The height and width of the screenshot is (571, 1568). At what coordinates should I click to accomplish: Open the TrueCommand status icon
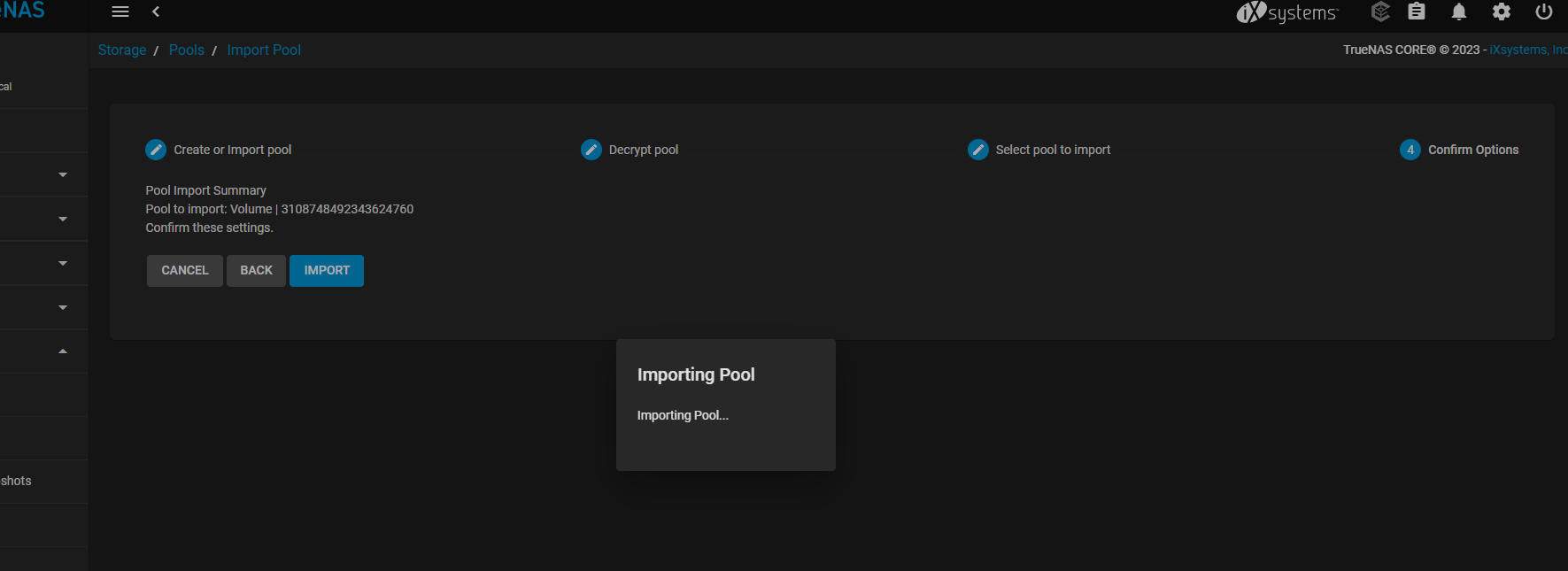[1379, 12]
